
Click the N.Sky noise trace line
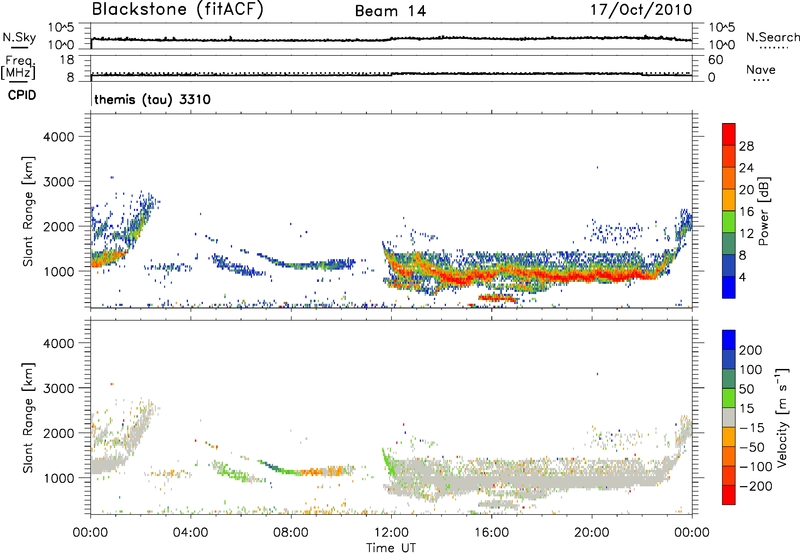(391, 39)
